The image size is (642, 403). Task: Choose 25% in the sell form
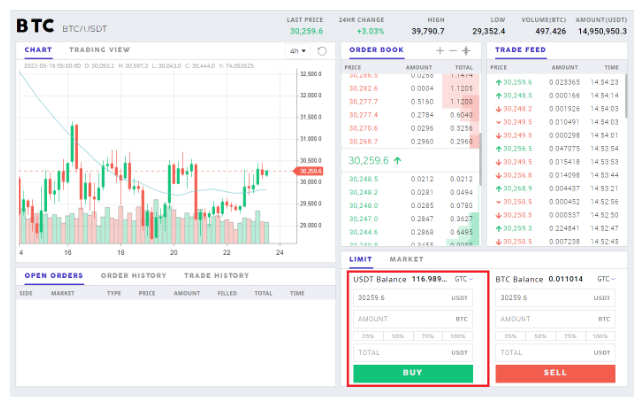[x=511, y=336]
